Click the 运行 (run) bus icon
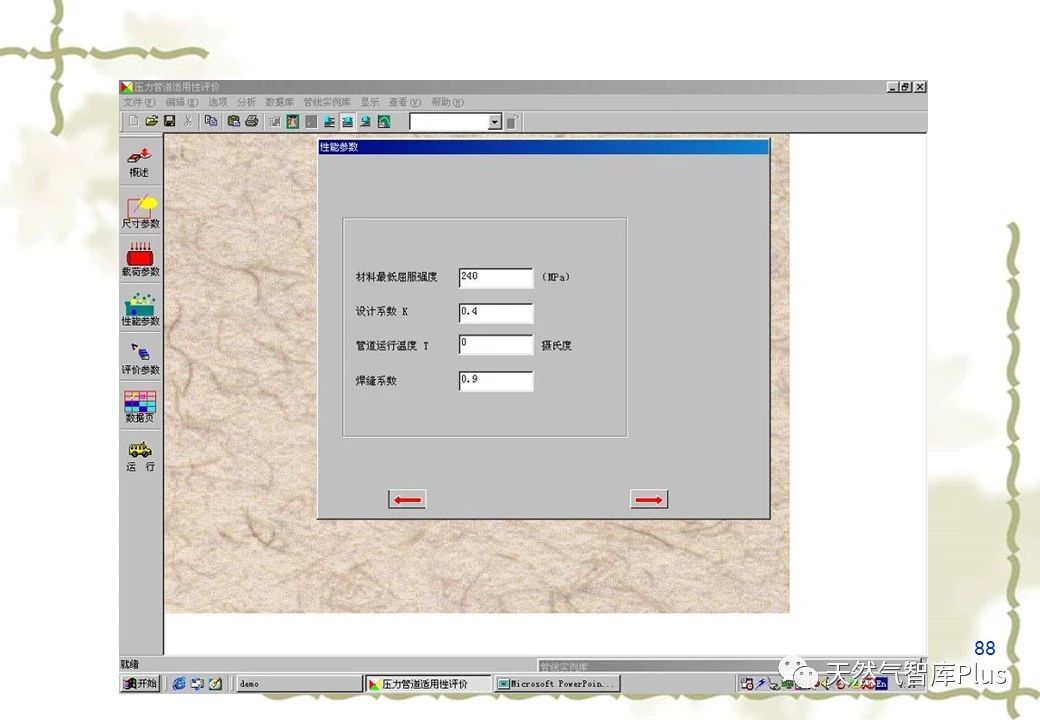1040x720 pixels. pyautogui.click(x=140, y=455)
